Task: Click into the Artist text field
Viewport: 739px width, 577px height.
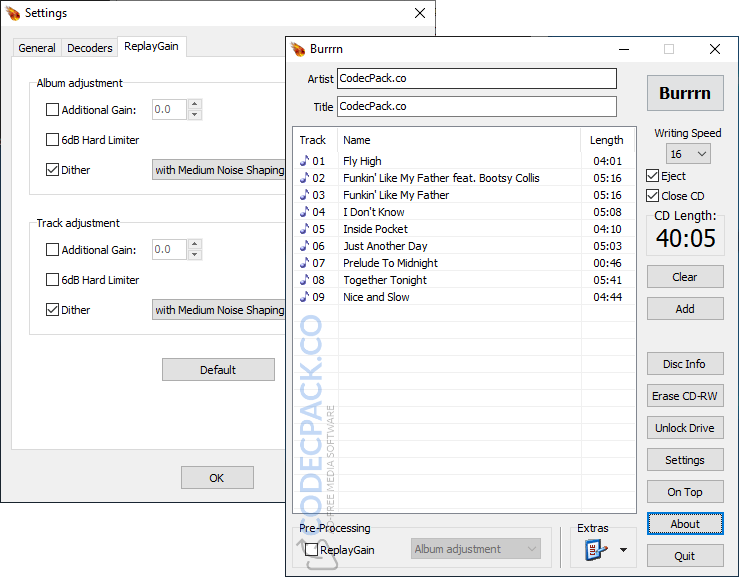Action: (x=476, y=79)
